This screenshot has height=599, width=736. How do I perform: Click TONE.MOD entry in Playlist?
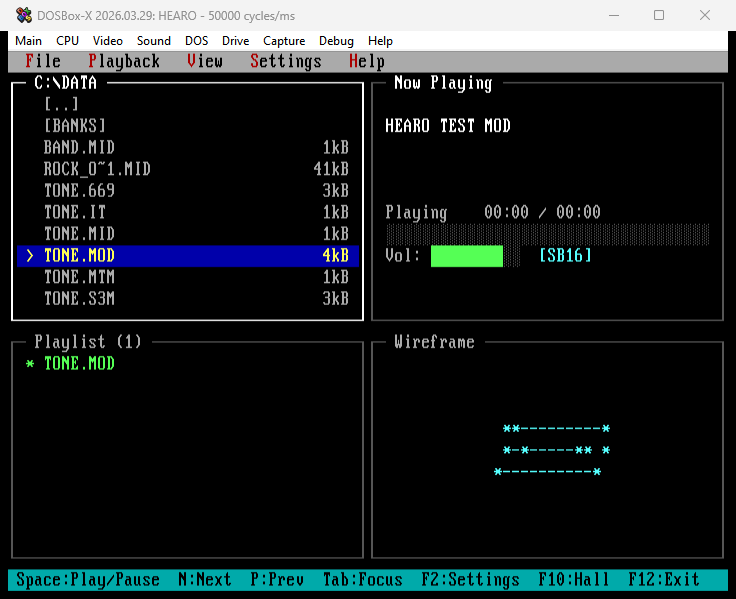click(x=79, y=363)
